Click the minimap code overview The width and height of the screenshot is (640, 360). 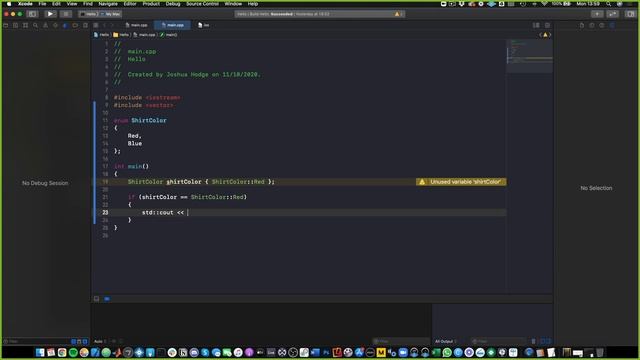tap(529, 56)
